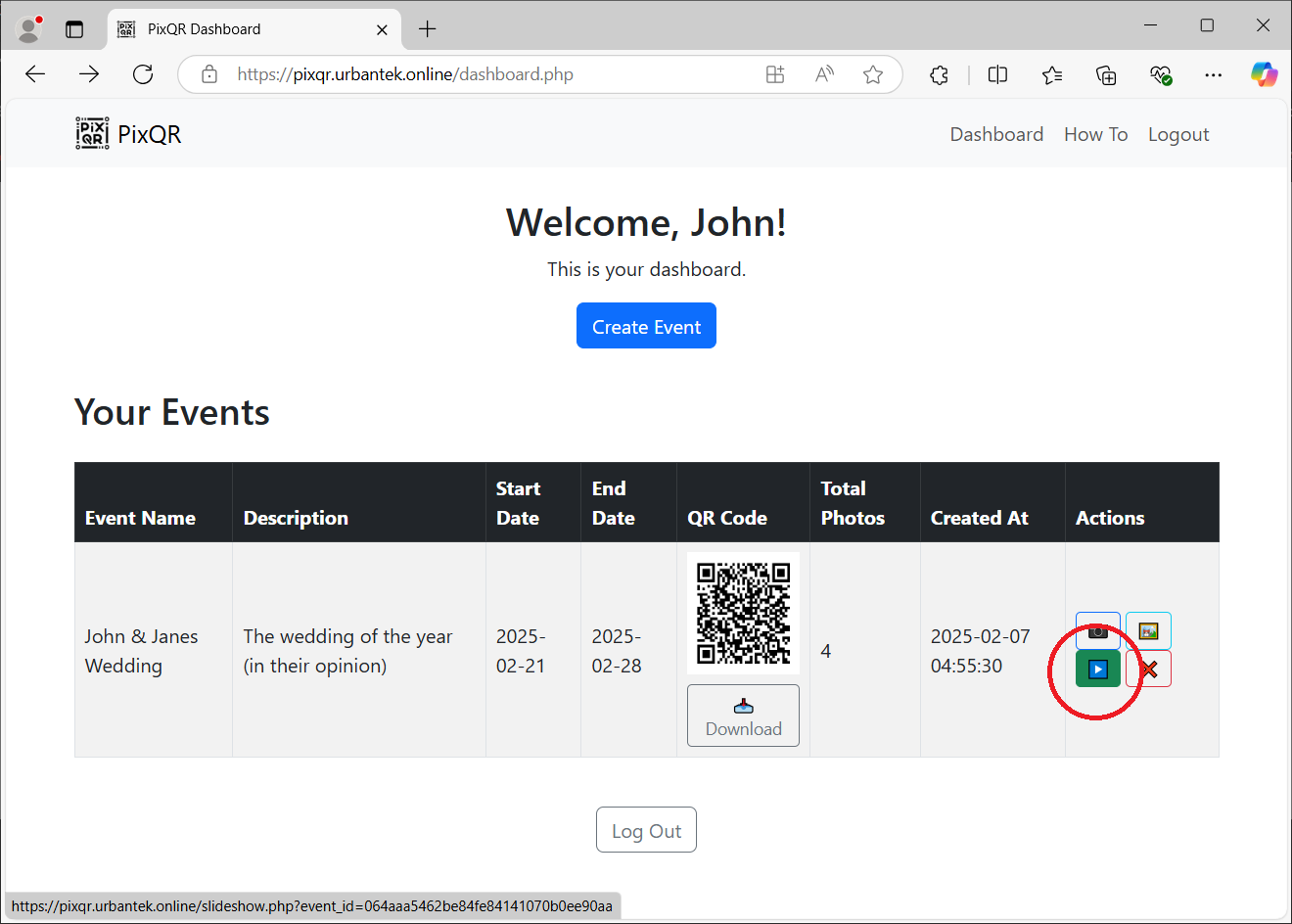Open the How To page in navbar
Screen dimensions: 1292x924
tap(1095, 134)
